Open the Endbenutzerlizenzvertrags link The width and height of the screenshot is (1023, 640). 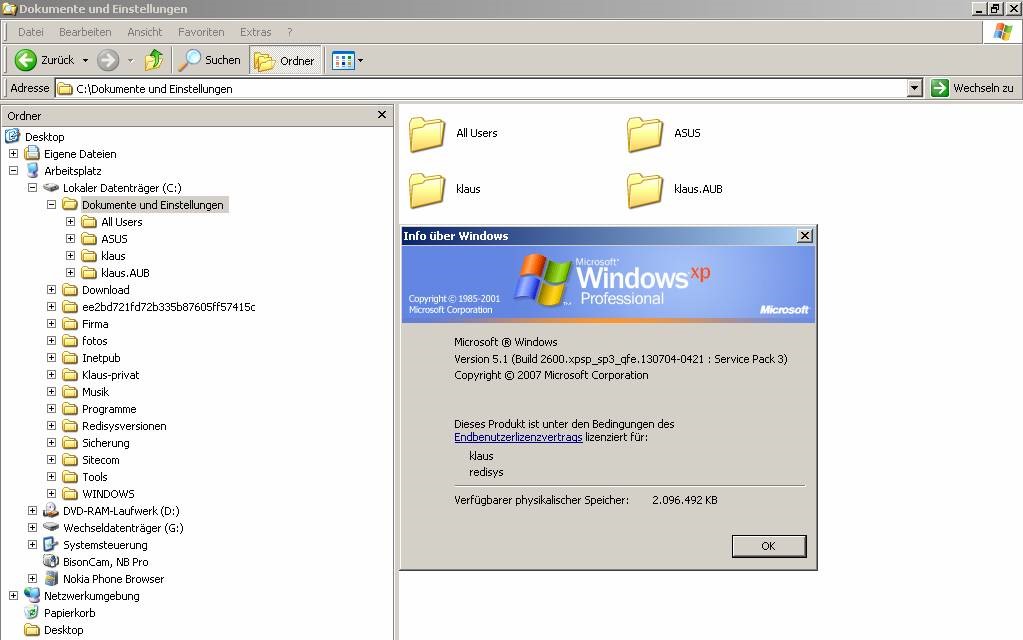point(518,437)
